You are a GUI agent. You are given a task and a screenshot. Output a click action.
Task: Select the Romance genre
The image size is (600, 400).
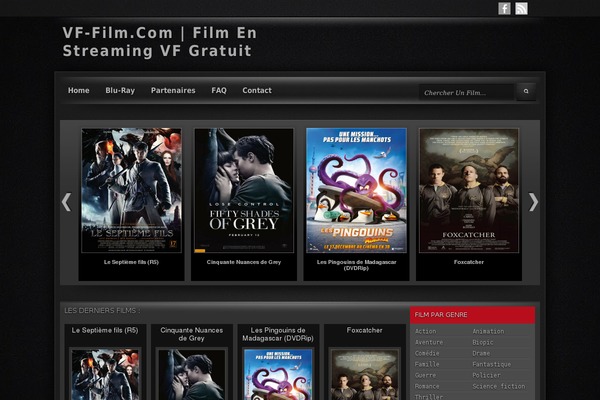427,386
